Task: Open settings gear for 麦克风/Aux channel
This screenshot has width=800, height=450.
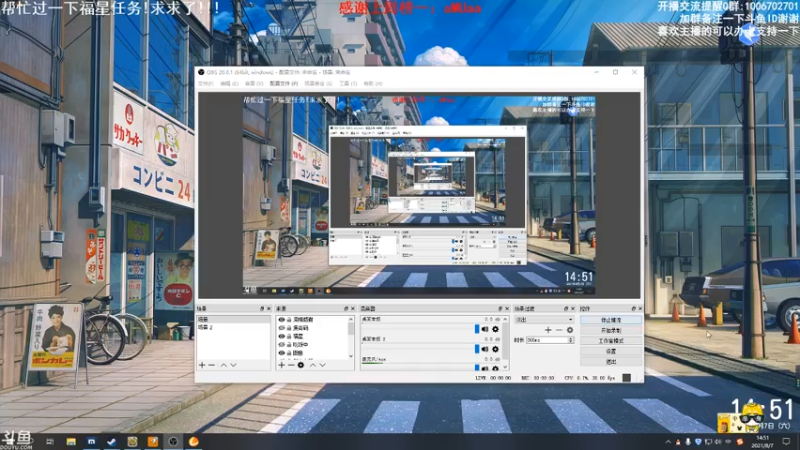Action: [495, 368]
